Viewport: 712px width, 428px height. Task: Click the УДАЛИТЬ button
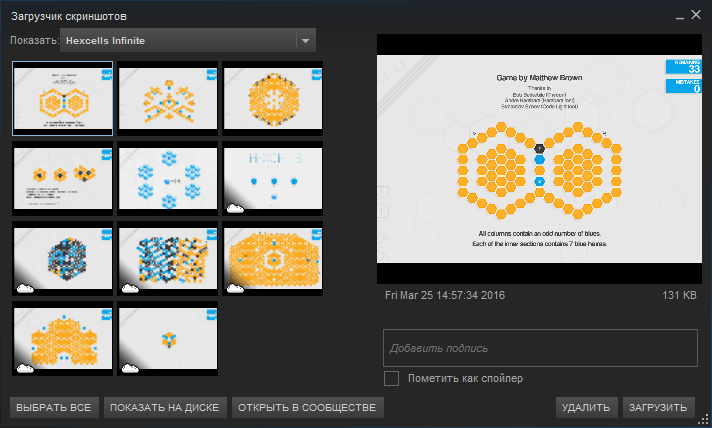point(586,408)
